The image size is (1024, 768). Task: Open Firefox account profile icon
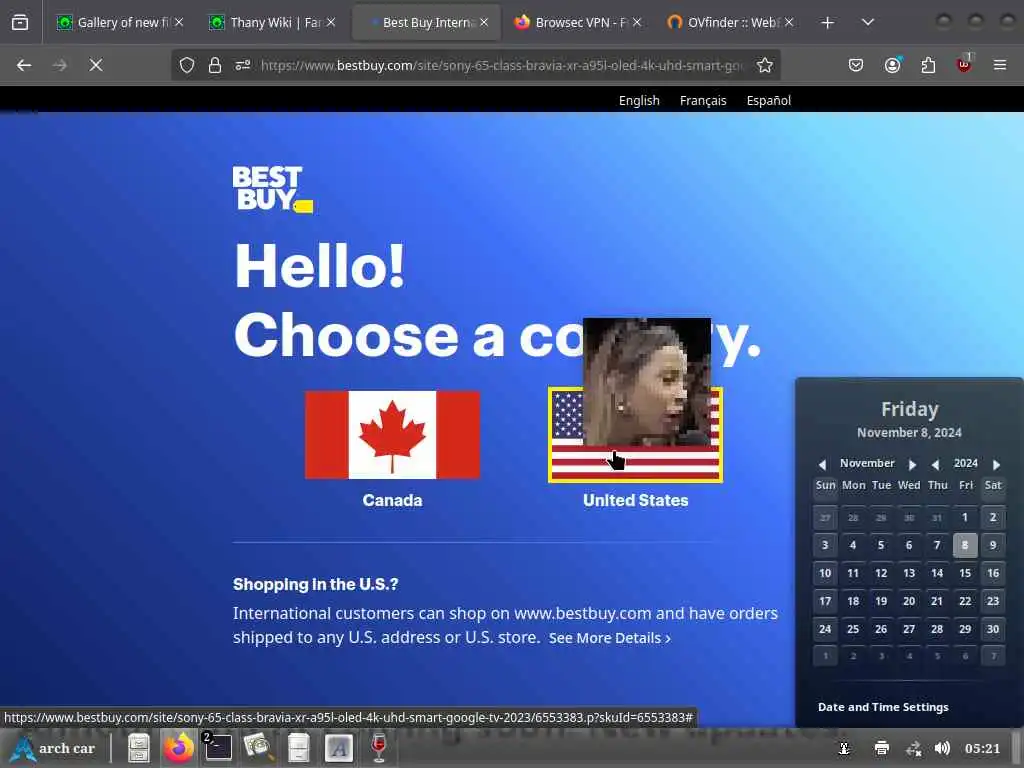892,65
